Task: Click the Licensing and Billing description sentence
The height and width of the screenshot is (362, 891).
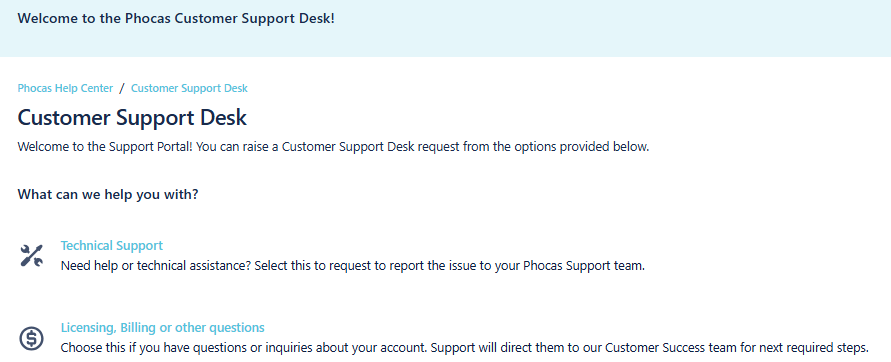Action: tap(465, 347)
